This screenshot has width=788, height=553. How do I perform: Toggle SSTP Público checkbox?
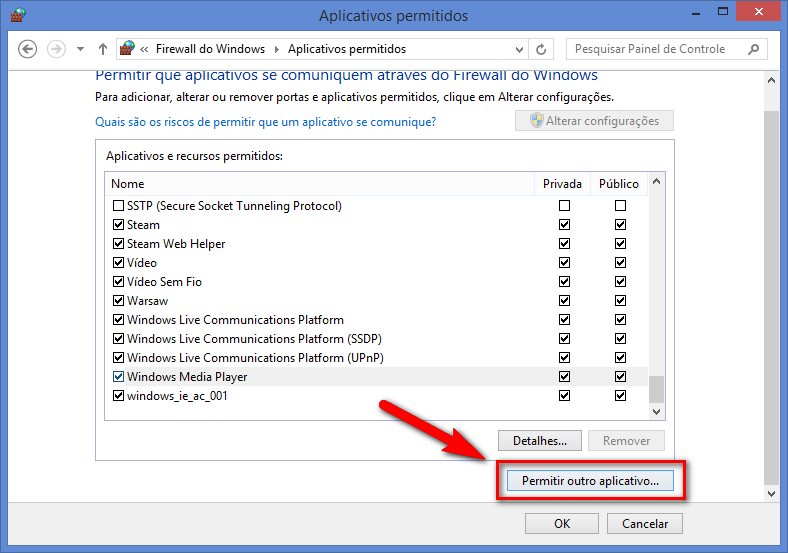point(620,206)
